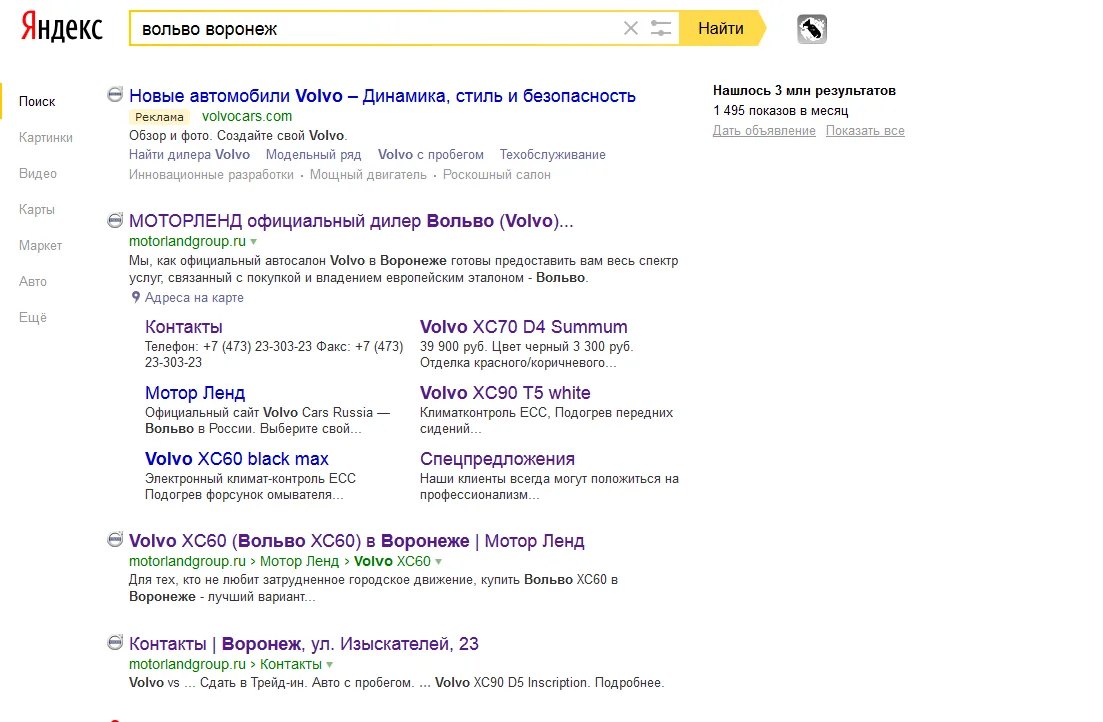Expand arrow after Контакты breadcrumb
The height and width of the screenshot is (722, 1103).
[x=329, y=664]
